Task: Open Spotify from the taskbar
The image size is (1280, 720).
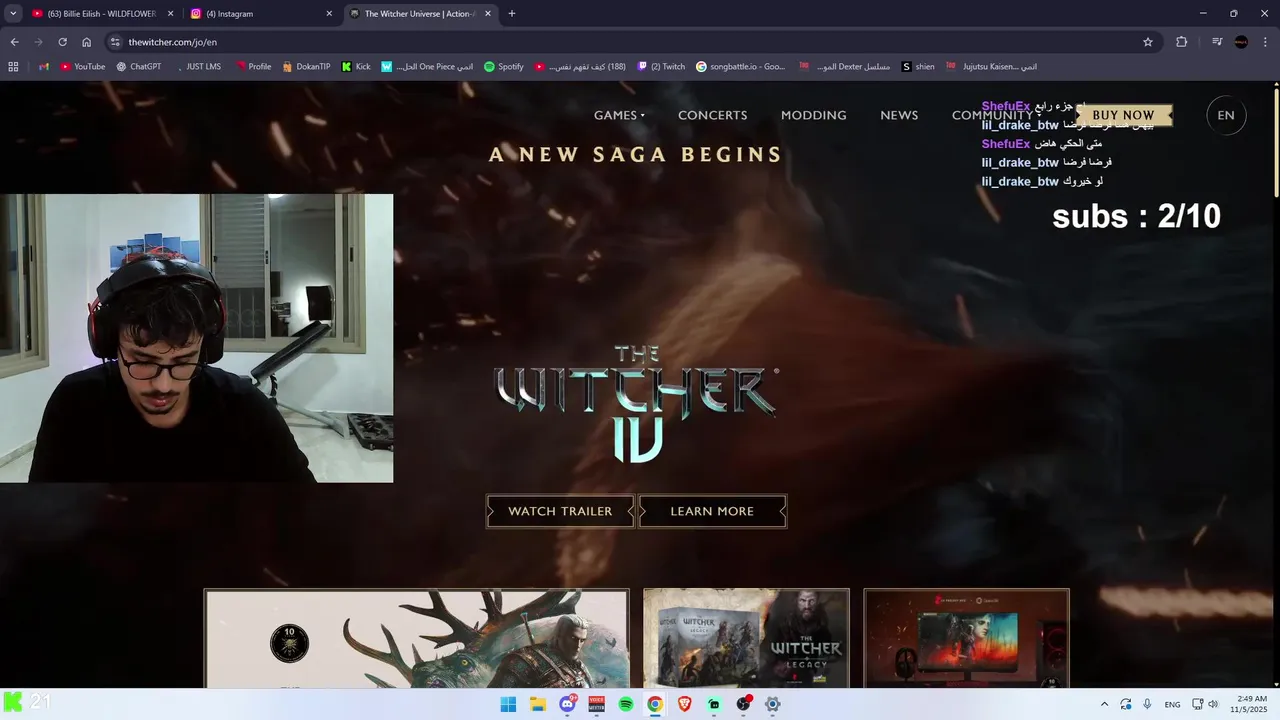Action: pyautogui.click(x=625, y=704)
